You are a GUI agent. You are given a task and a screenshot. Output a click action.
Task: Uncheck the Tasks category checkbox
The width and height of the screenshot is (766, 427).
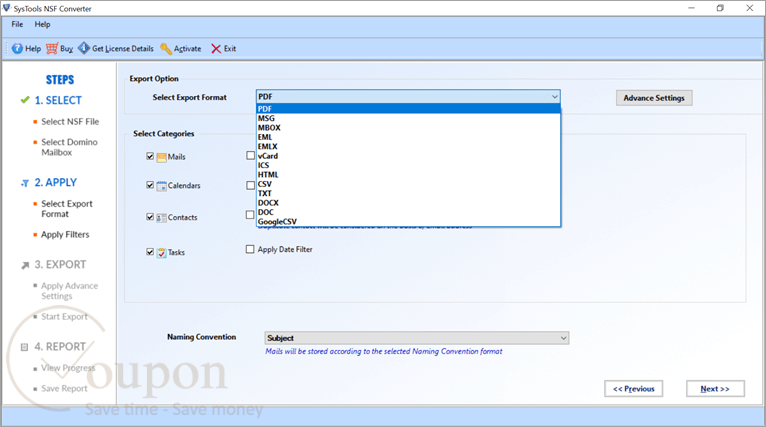tap(150, 252)
